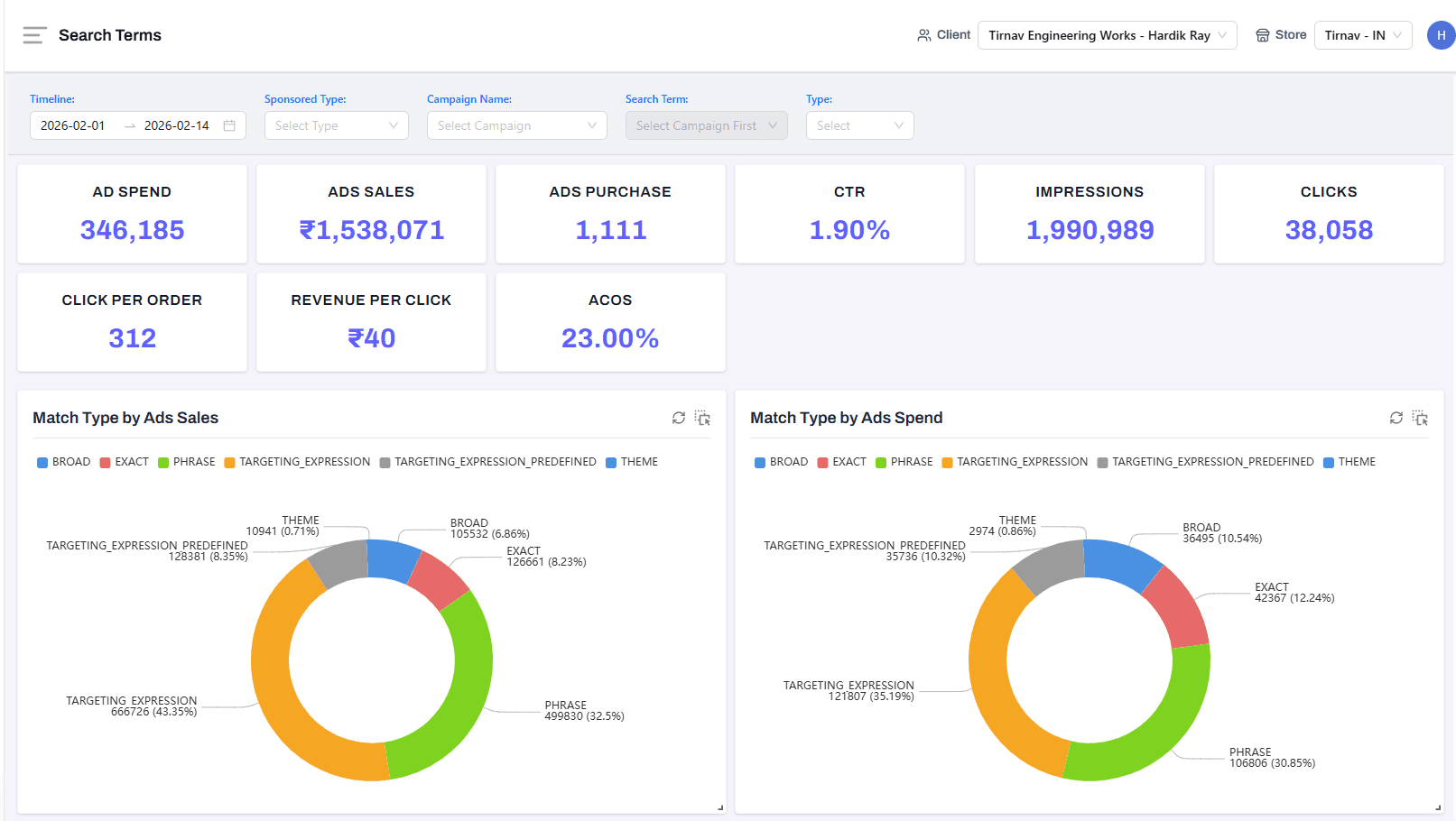The image size is (1456, 821).
Task: Open the Tirnav - IN store dropdown
Action: (1362, 35)
